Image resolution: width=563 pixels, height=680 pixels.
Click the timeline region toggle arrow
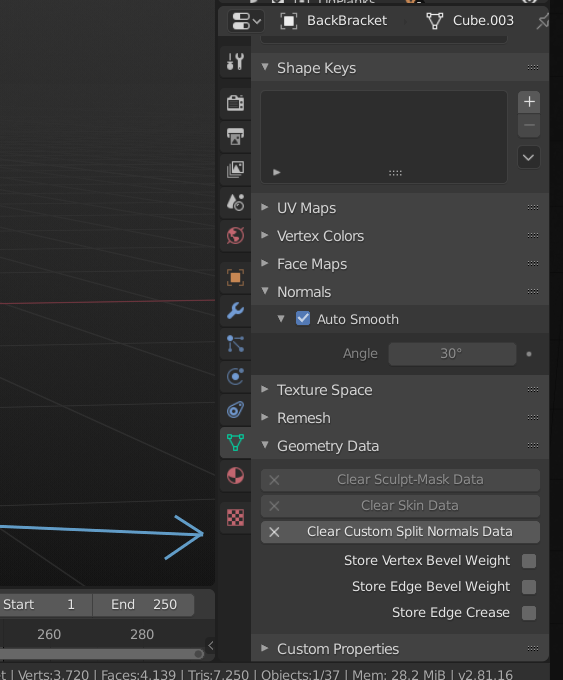(210, 645)
